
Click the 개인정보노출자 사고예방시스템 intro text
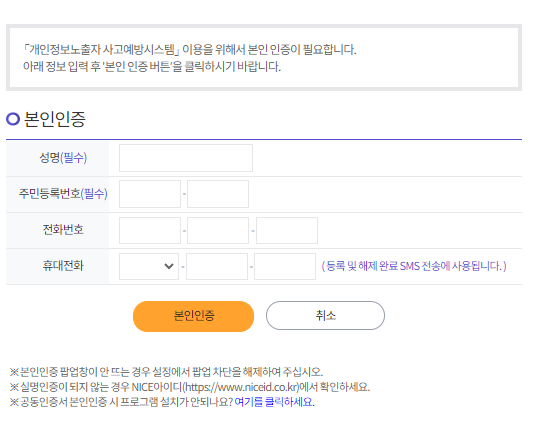point(190,50)
